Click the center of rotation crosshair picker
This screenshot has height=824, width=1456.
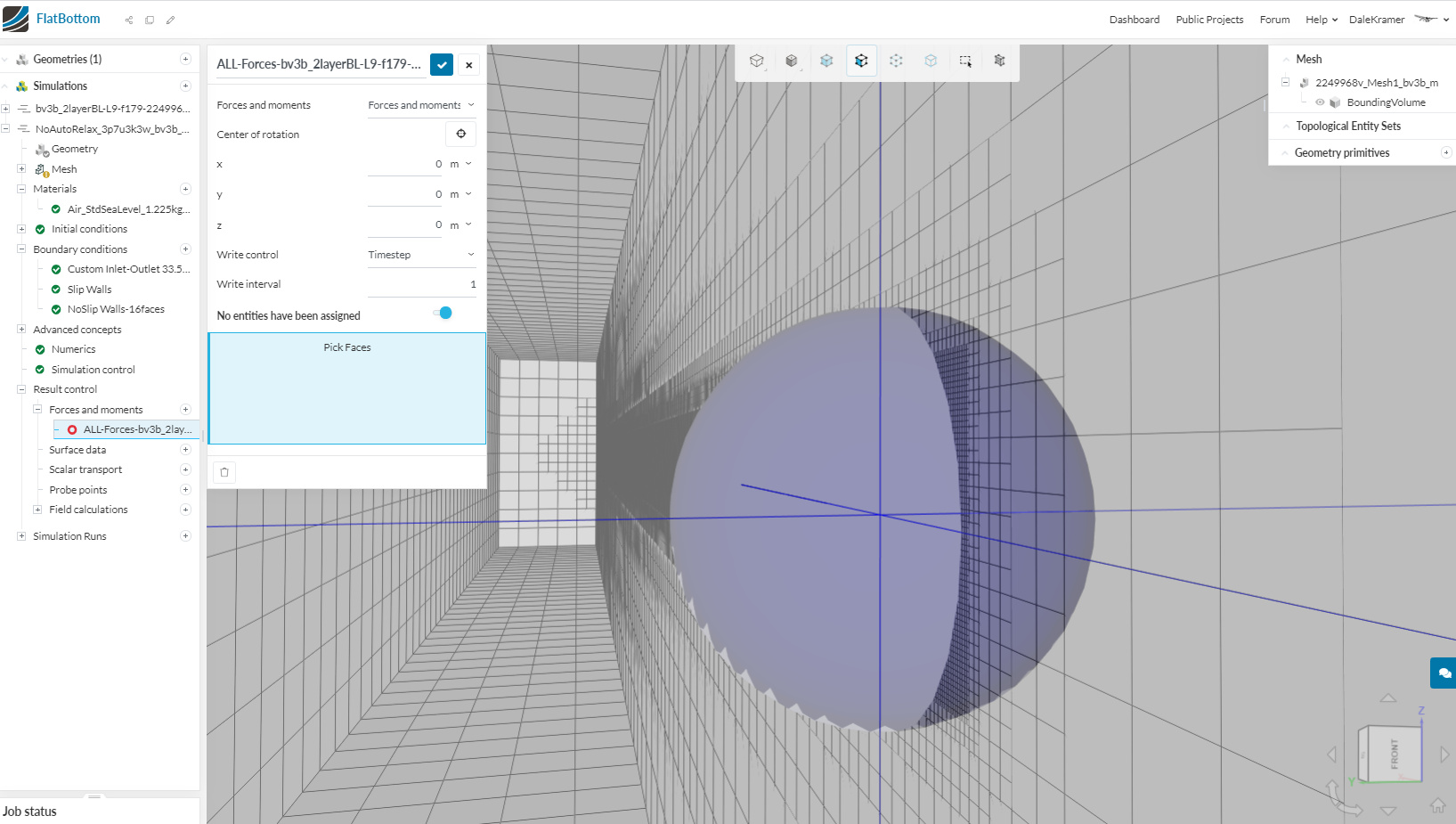pyautogui.click(x=460, y=134)
